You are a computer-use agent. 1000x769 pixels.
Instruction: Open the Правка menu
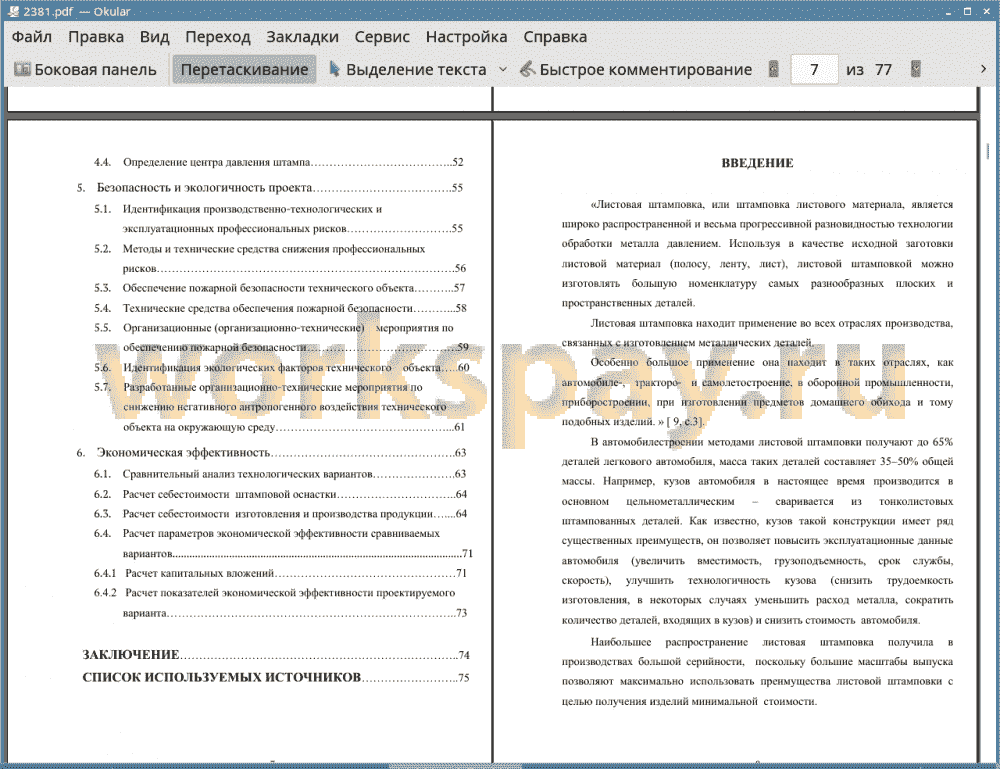pos(96,37)
